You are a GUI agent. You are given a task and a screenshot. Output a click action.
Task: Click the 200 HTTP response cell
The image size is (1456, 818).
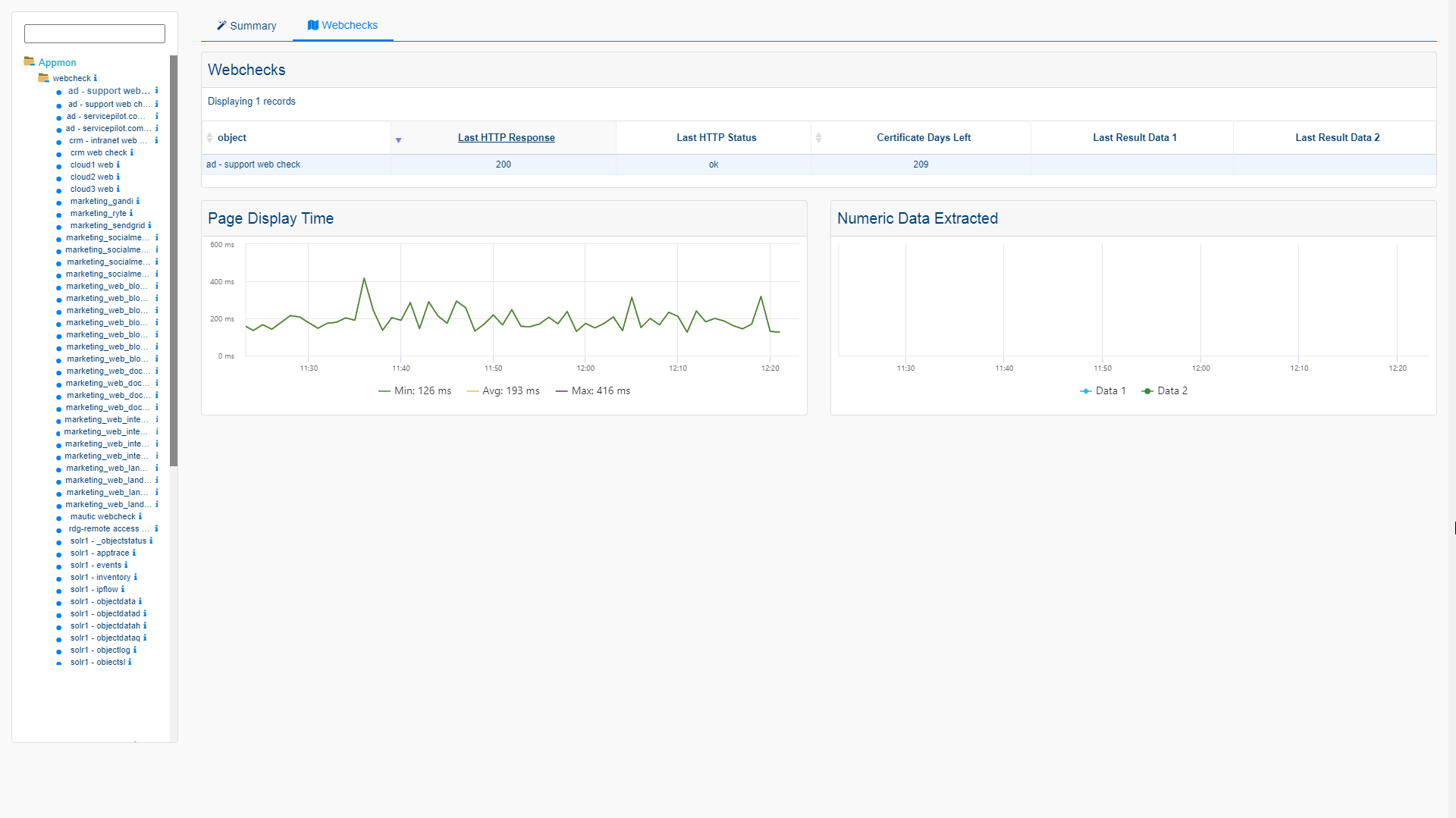pos(504,165)
